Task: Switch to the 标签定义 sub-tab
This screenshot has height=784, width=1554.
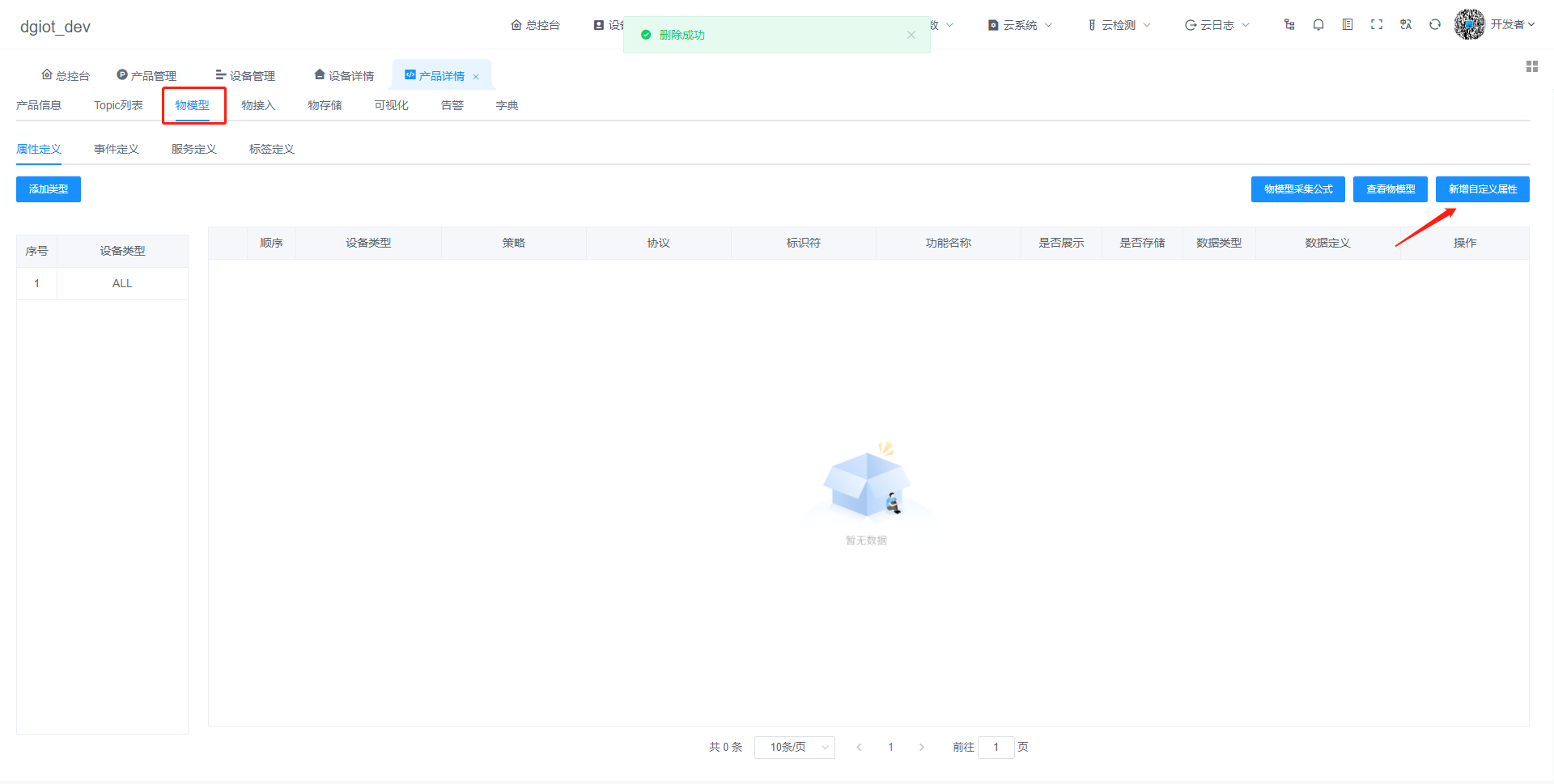Action: 272,149
